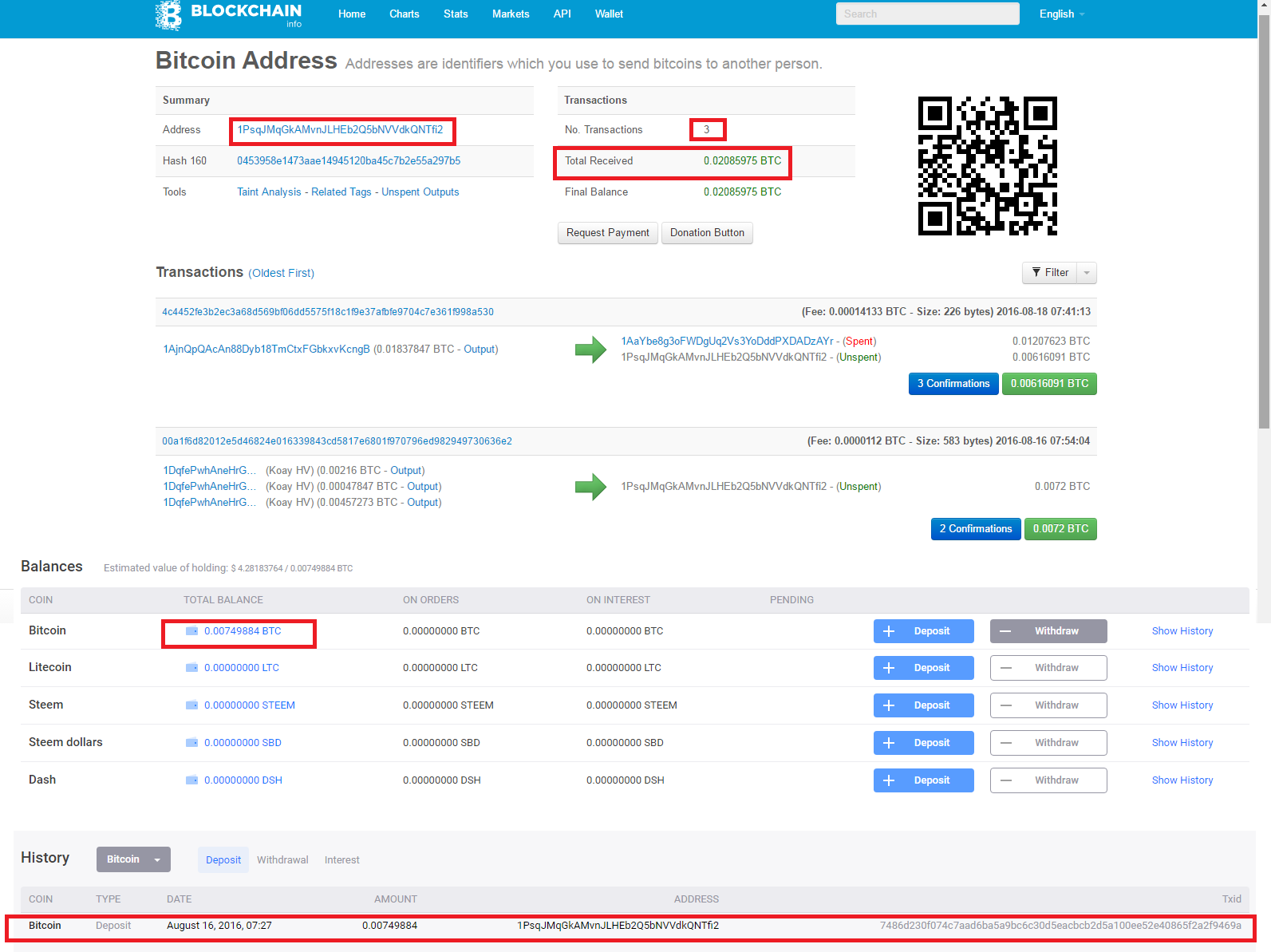The height and width of the screenshot is (952, 1271).
Task: Open the Related Tags link
Action: point(341,192)
